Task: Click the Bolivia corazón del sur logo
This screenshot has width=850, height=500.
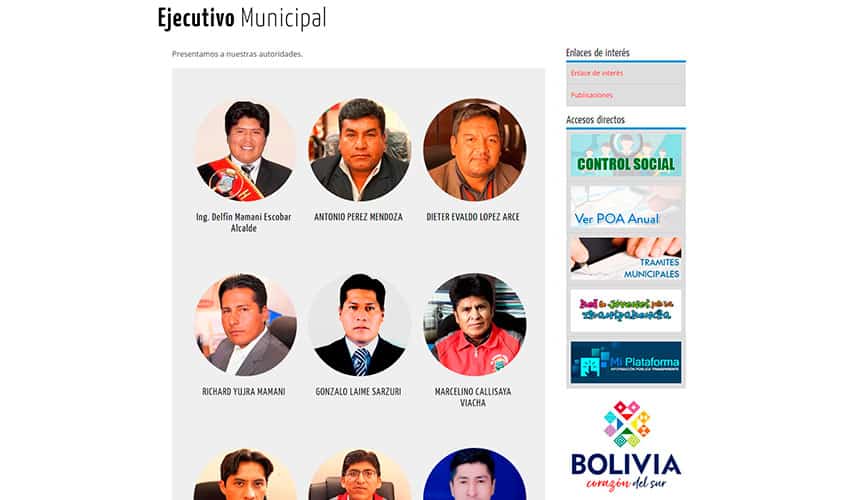Action: coord(626,446)
